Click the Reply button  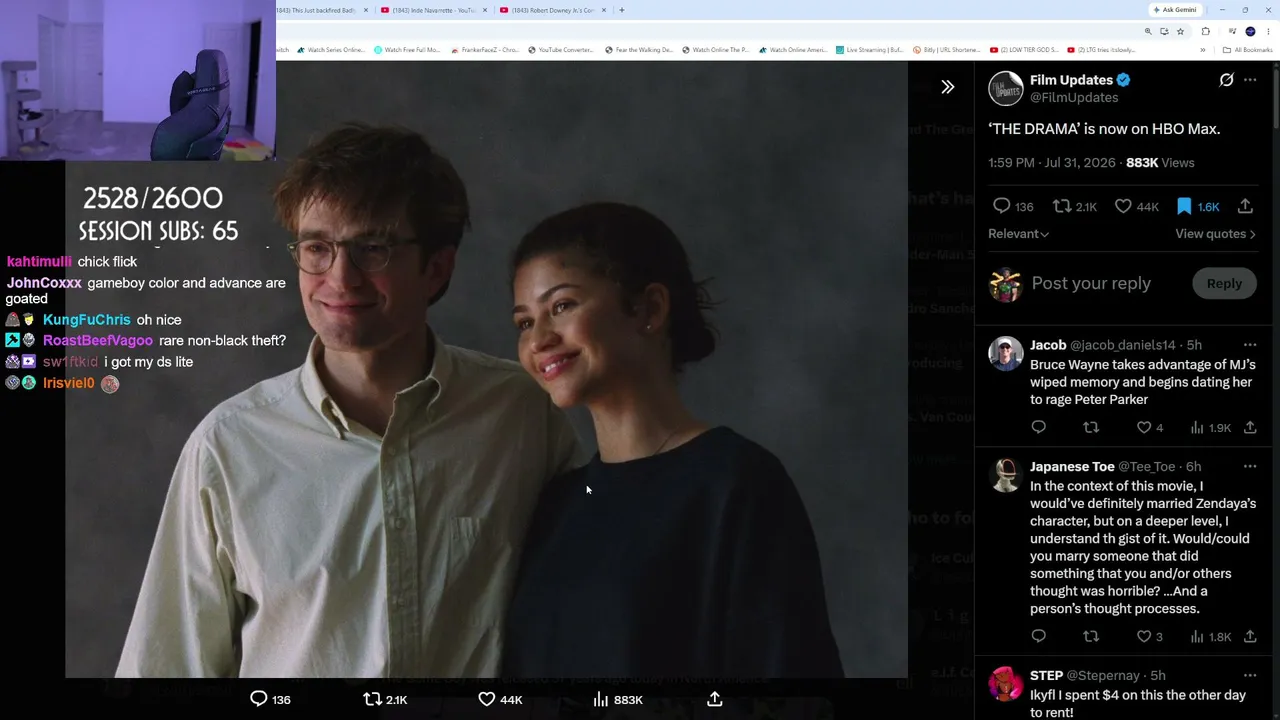point(1224,284)
